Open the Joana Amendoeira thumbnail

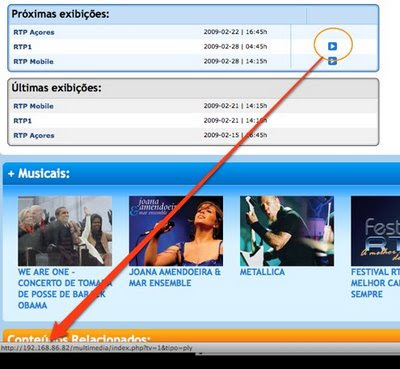tap(176, 231)
